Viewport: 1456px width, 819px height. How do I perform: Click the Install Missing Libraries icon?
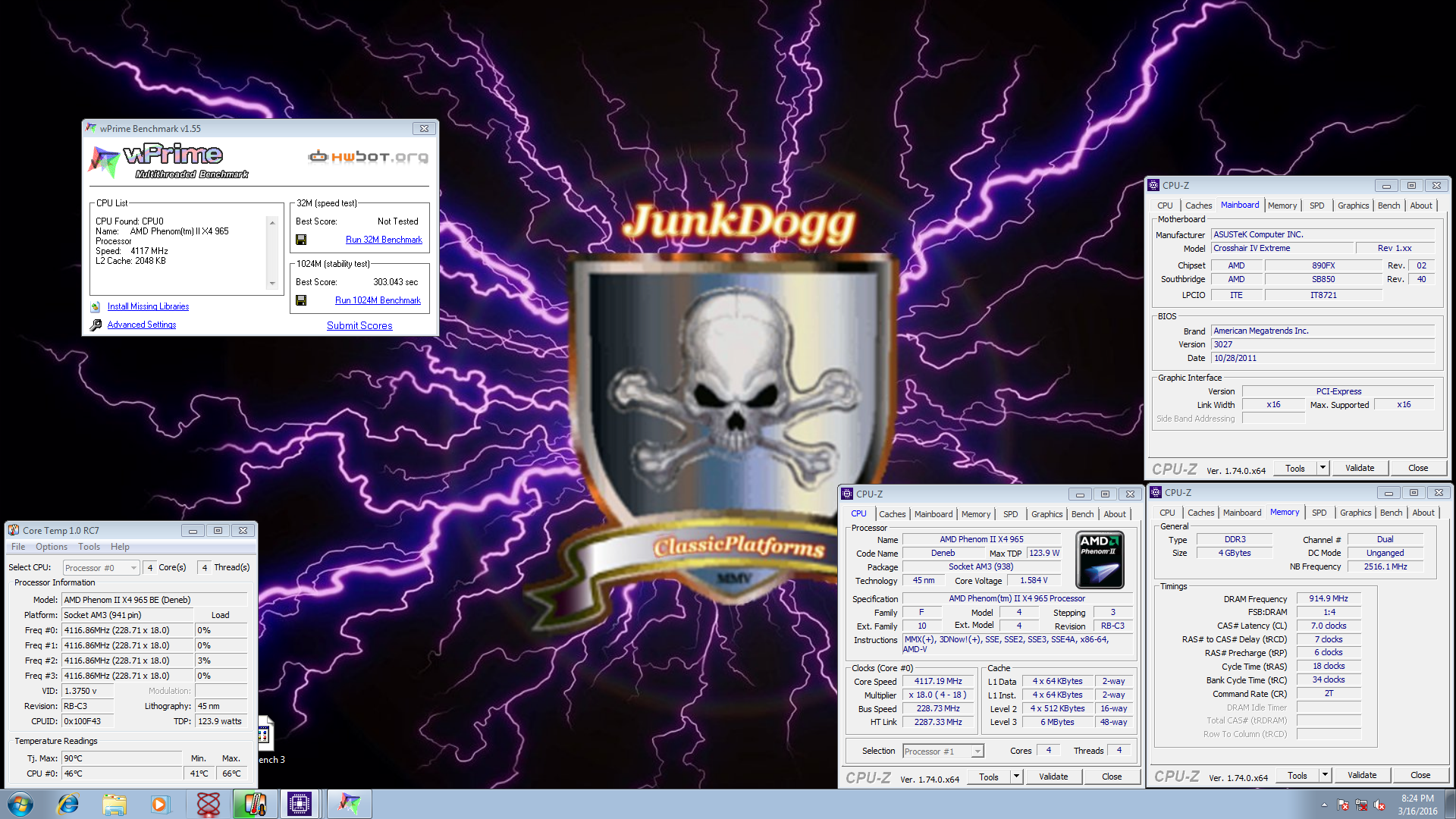click(x=96, y=306)
